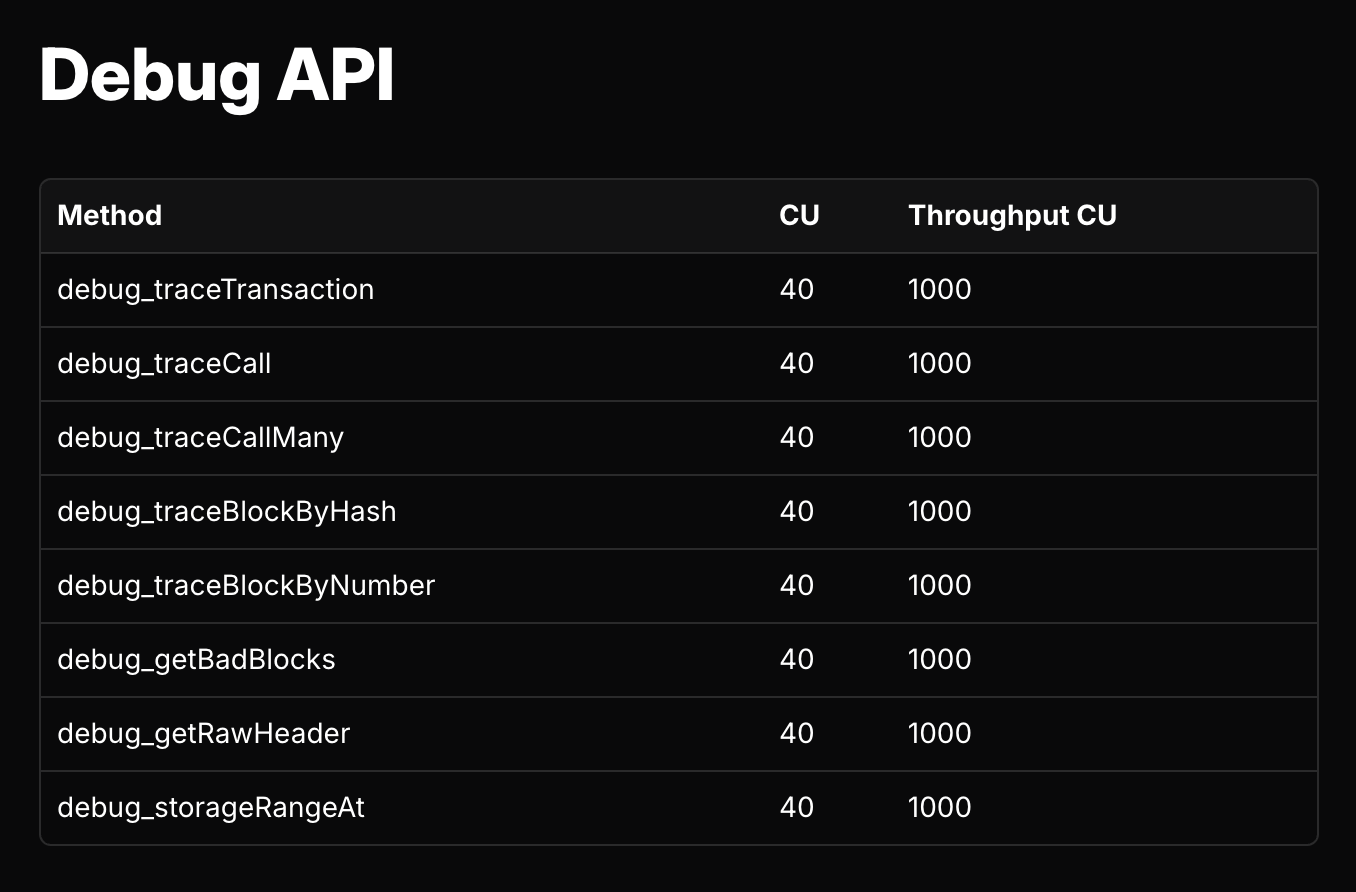1356x892 pixels.
Task: Click the Debug API page heading
Action: point(217,76)
